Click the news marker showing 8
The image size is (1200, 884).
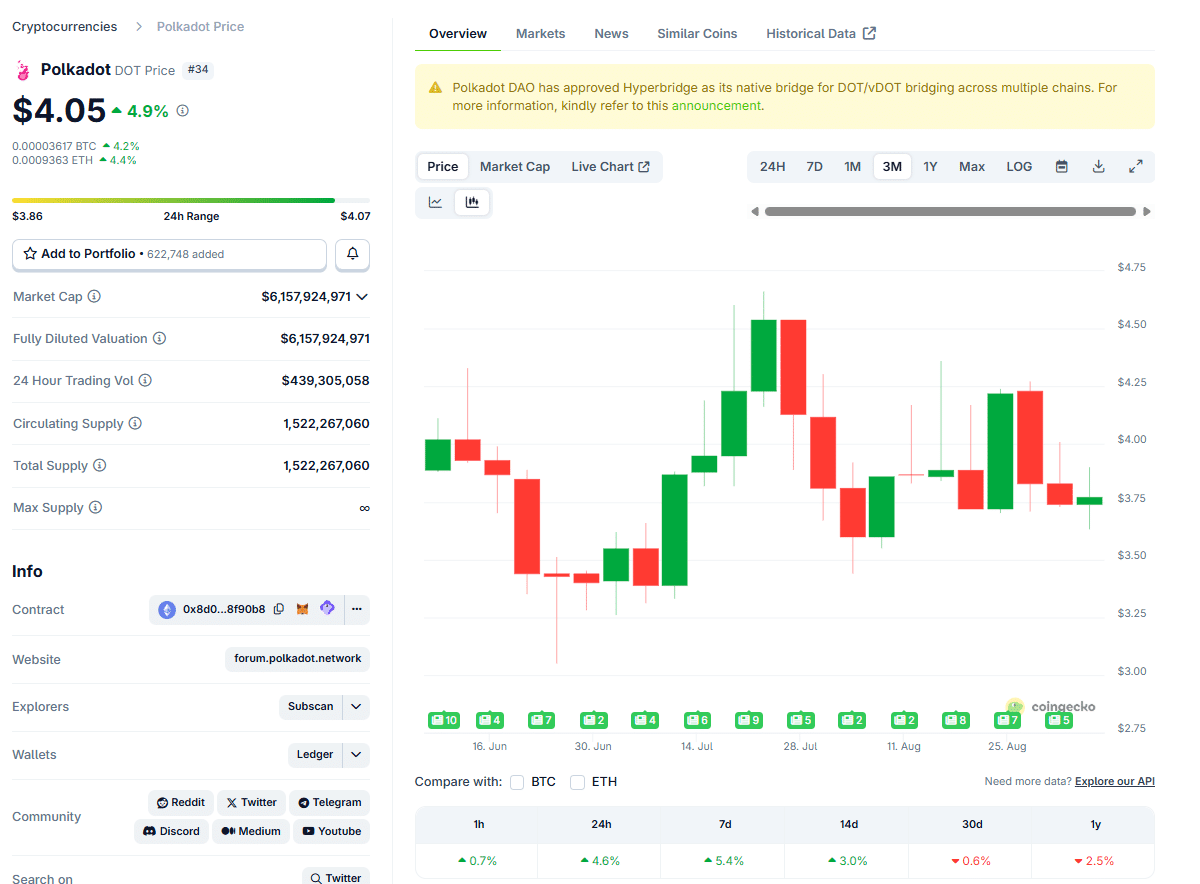(x=956, y=720)
